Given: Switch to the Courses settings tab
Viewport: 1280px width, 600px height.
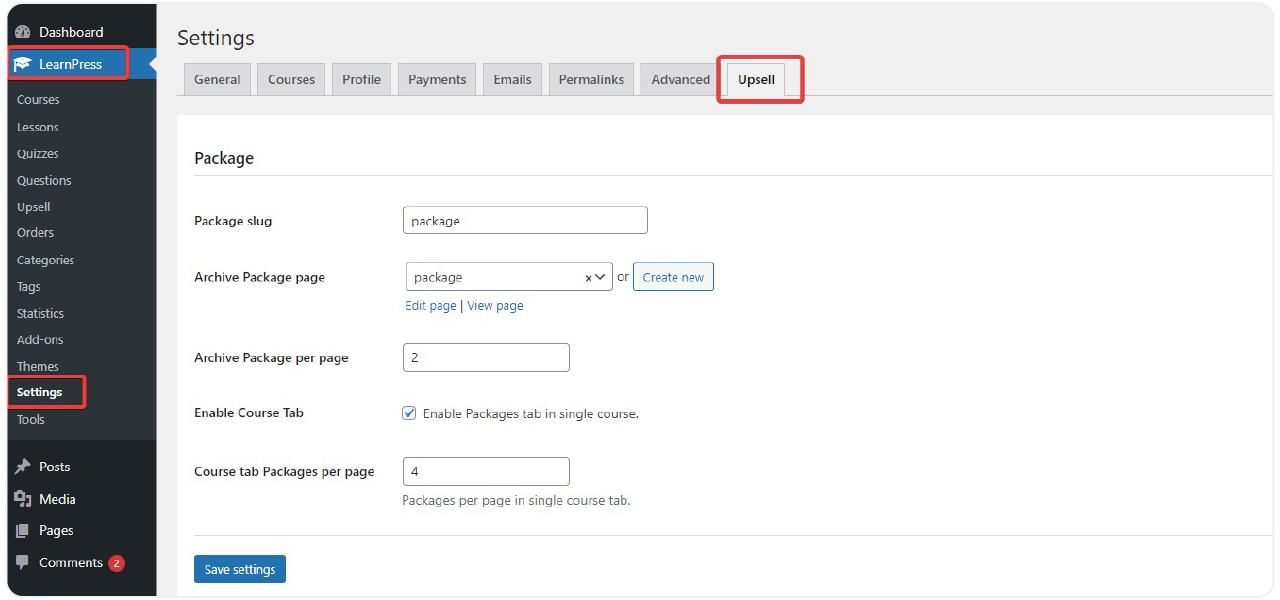Looking at the screenshot, I should click(x=291, y=80).
